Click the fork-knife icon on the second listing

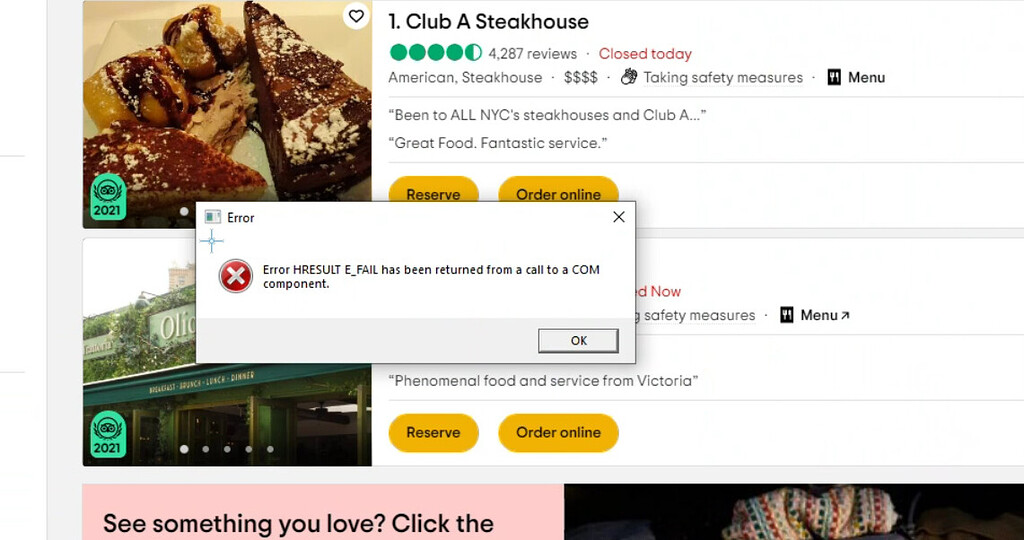tap(787, 315)
